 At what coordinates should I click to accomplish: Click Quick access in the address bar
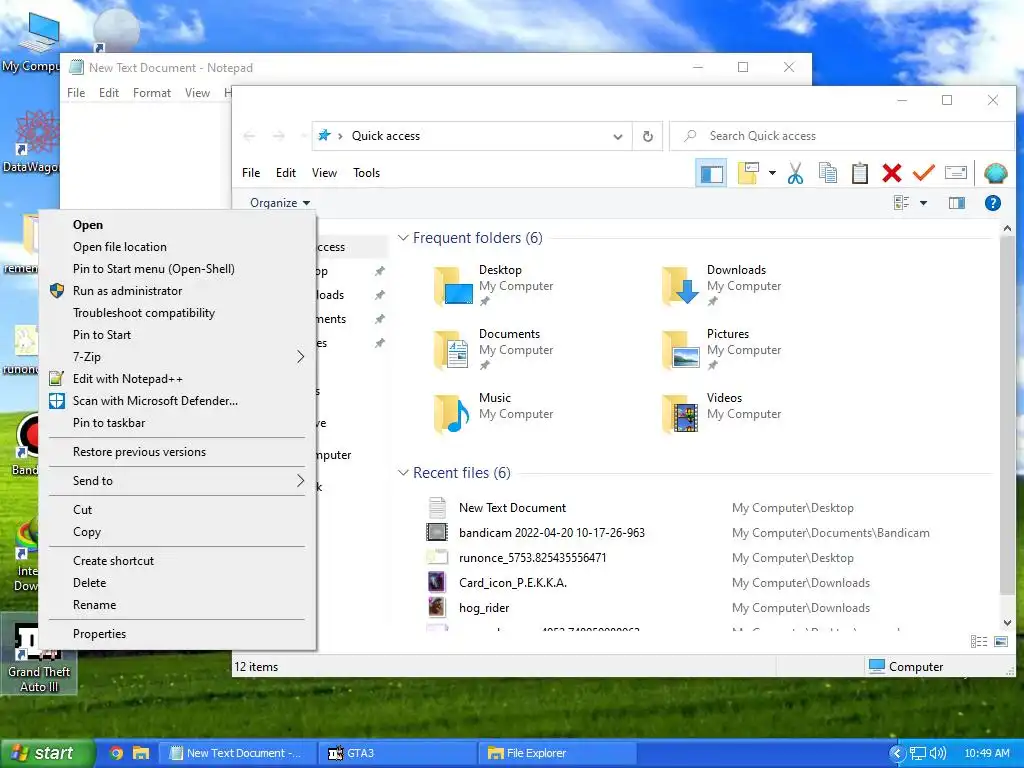385,136
